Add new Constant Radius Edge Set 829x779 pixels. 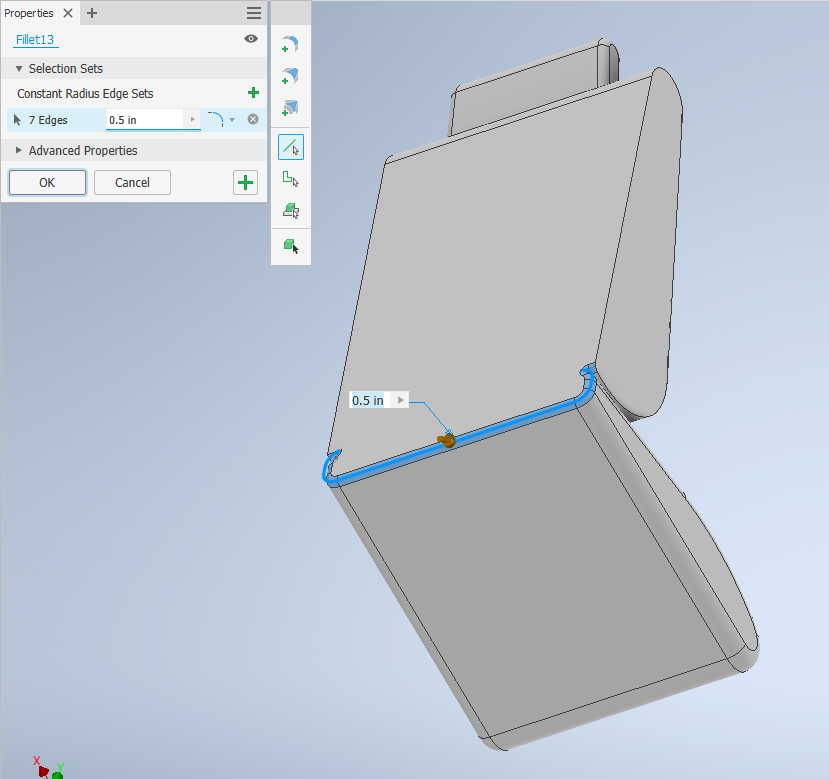coord(253,93)
